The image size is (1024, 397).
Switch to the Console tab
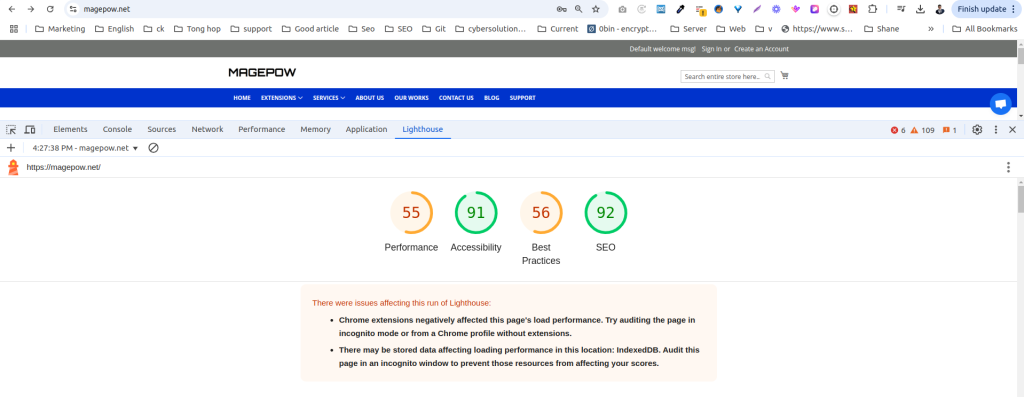[118, 129]
